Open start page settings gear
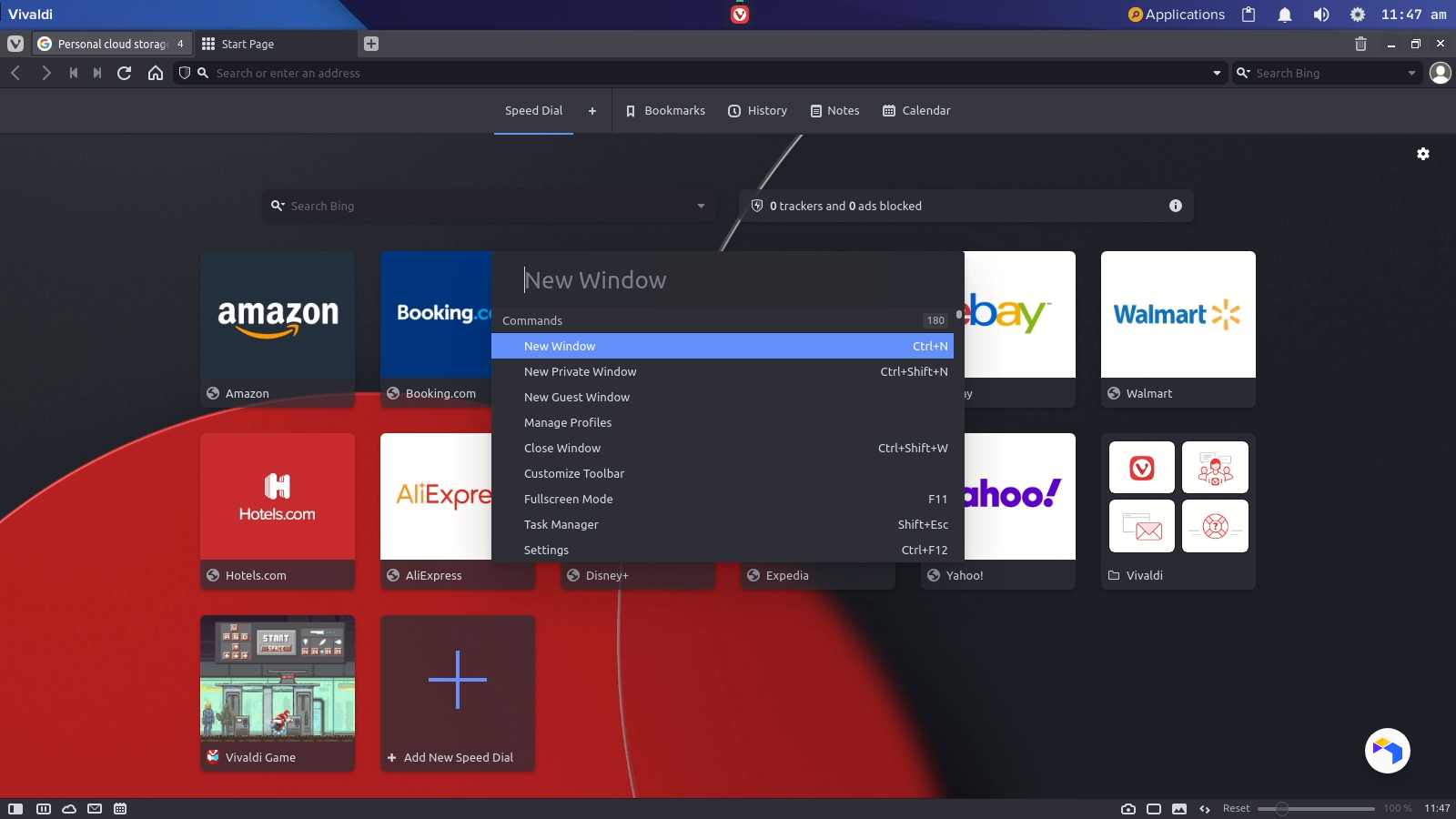 (x=1423, y=155)
